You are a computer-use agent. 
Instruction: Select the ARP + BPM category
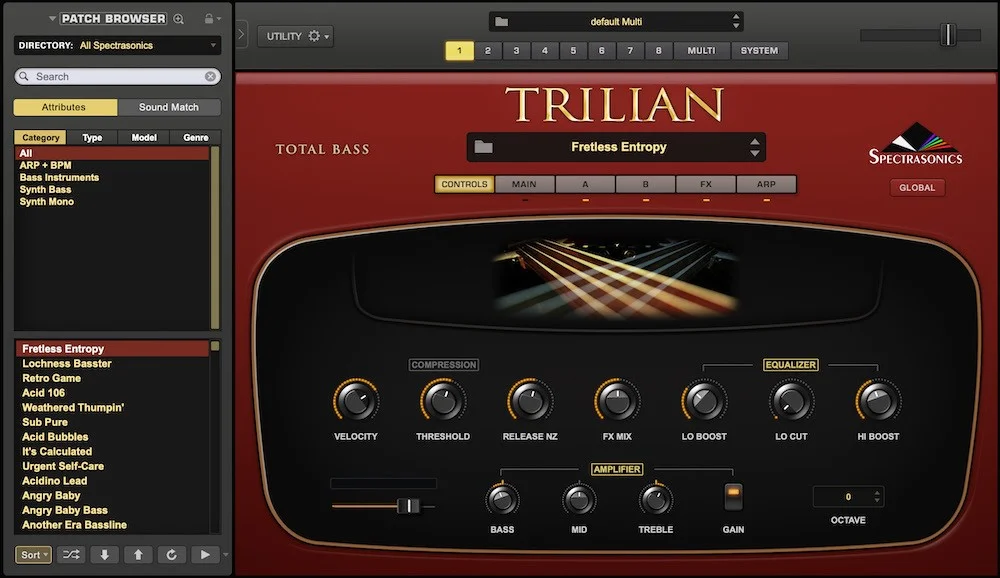point(112,165)
